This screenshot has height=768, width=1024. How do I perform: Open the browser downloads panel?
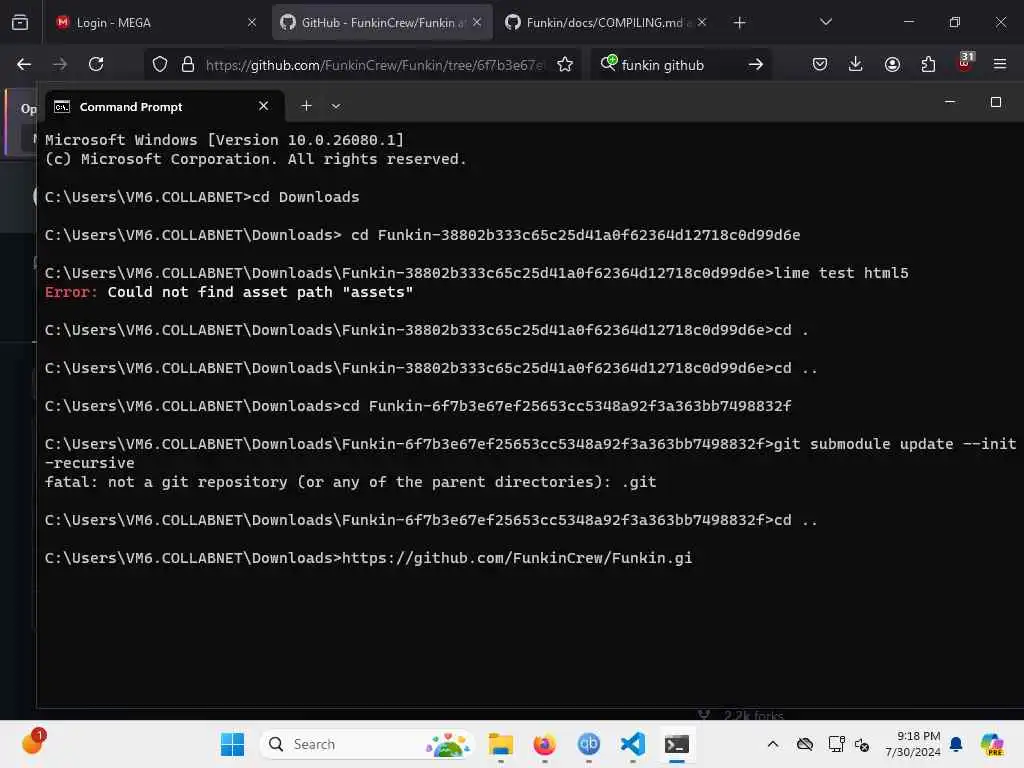[x=856, y=64]
